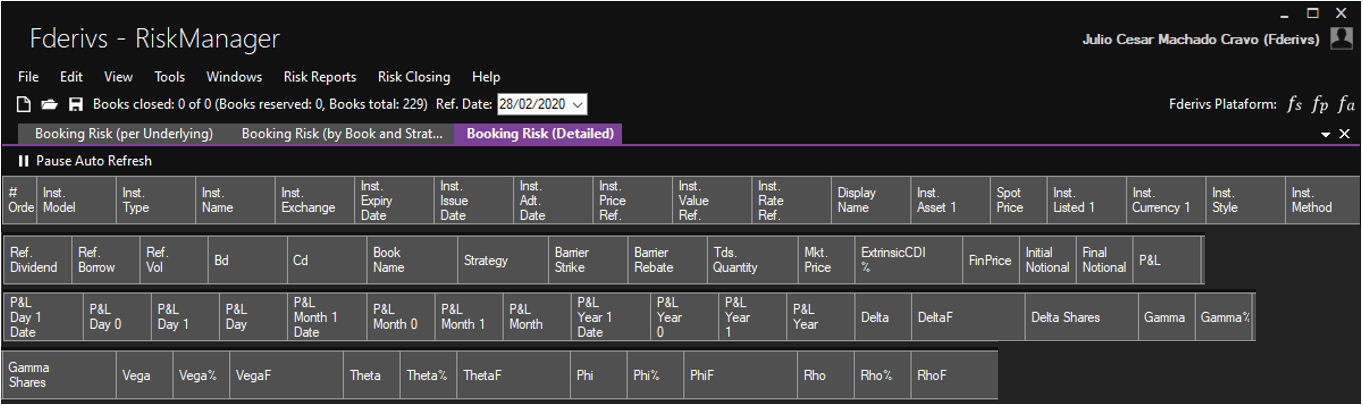Click the new document icon
This screenshot has height=405, width=1363.
25,104
